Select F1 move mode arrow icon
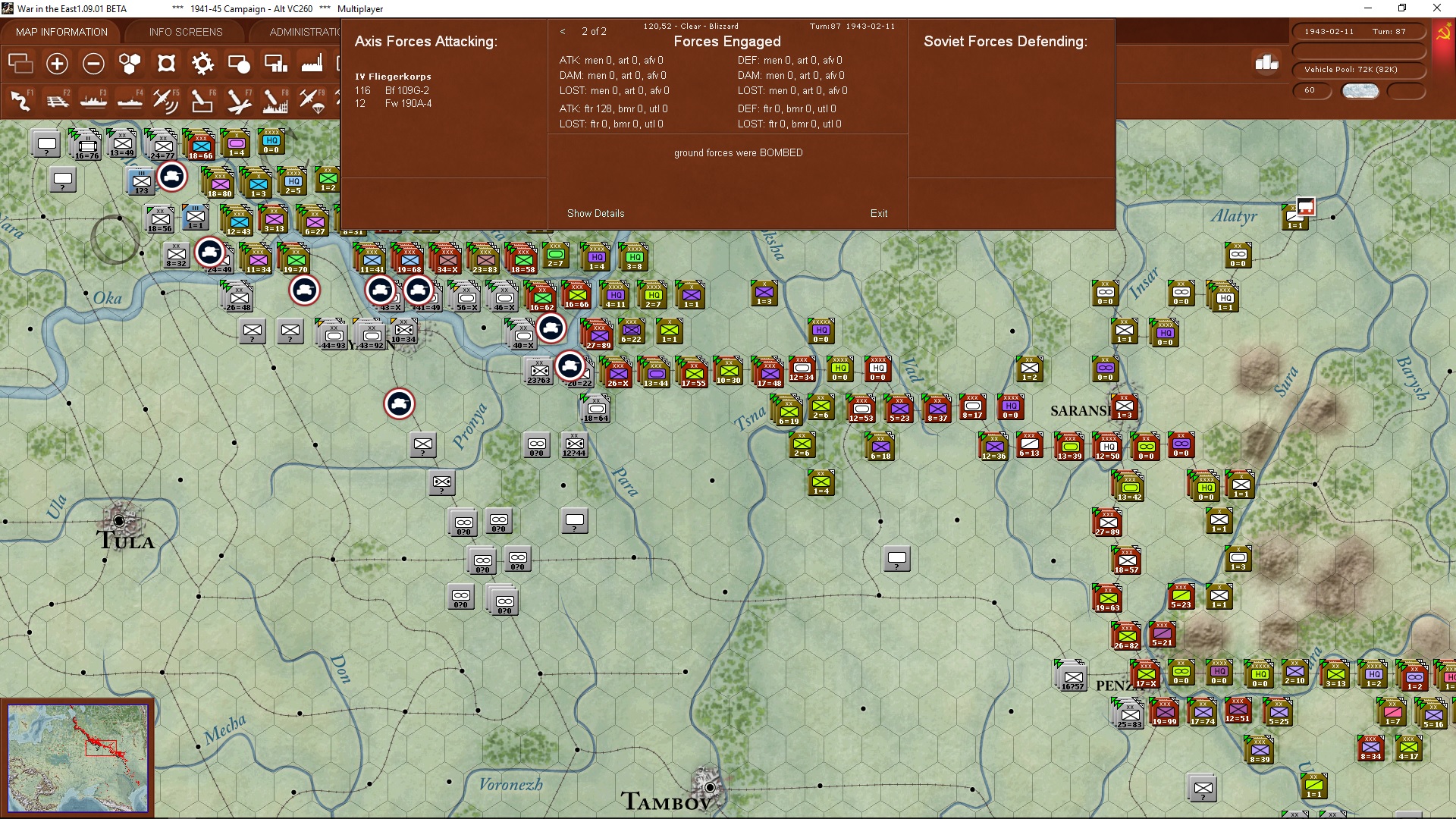1456x819 pixels. point(20,100)
